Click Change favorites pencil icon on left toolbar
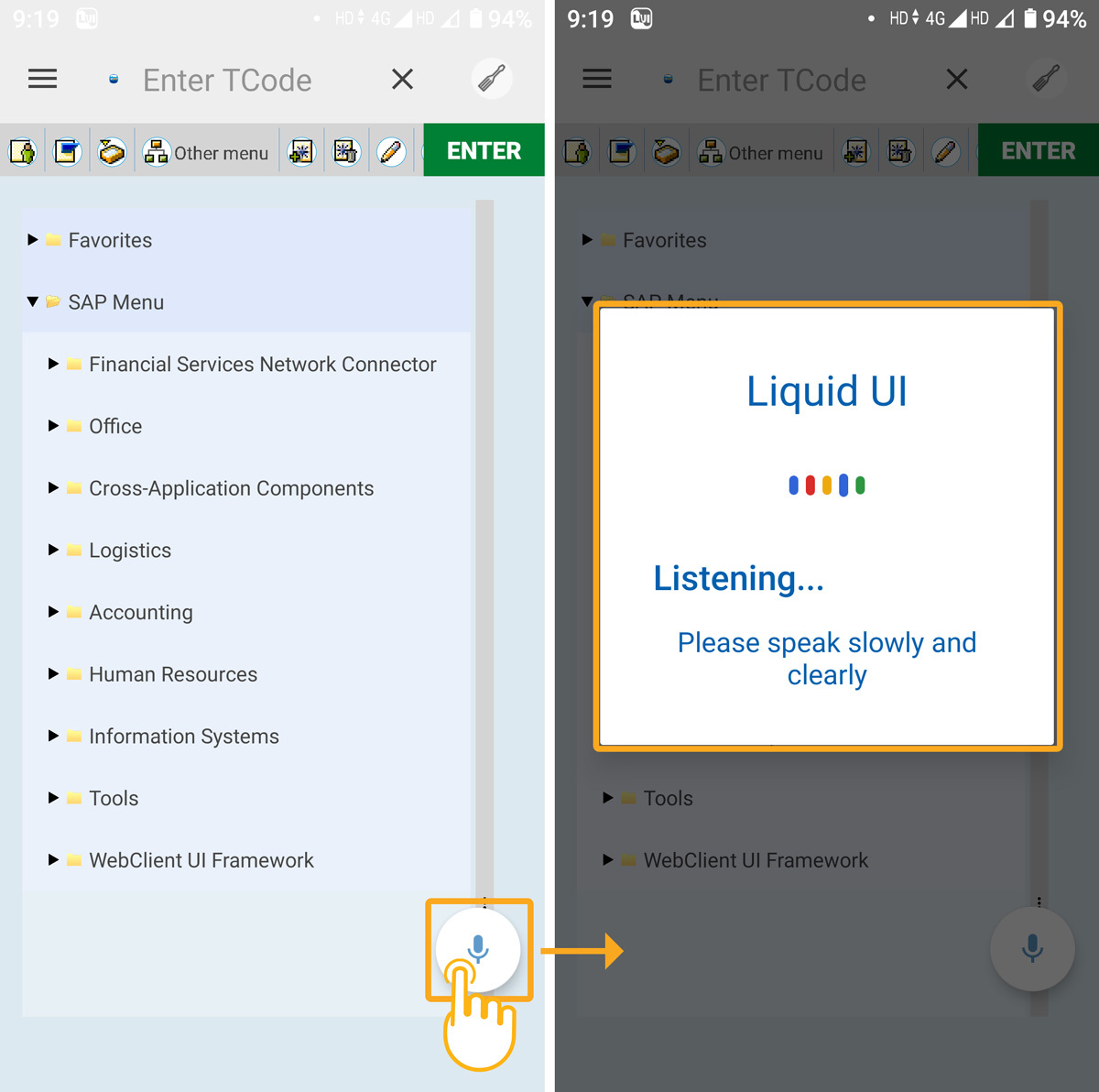1099x1092 pixels. pos(391,151)
